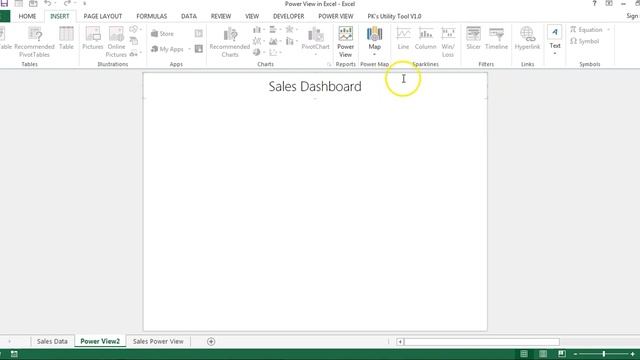Open the pie chart dropdown
Image resolution: width=640 pixels, height=360 pixels.
click(x=259, y=52)
